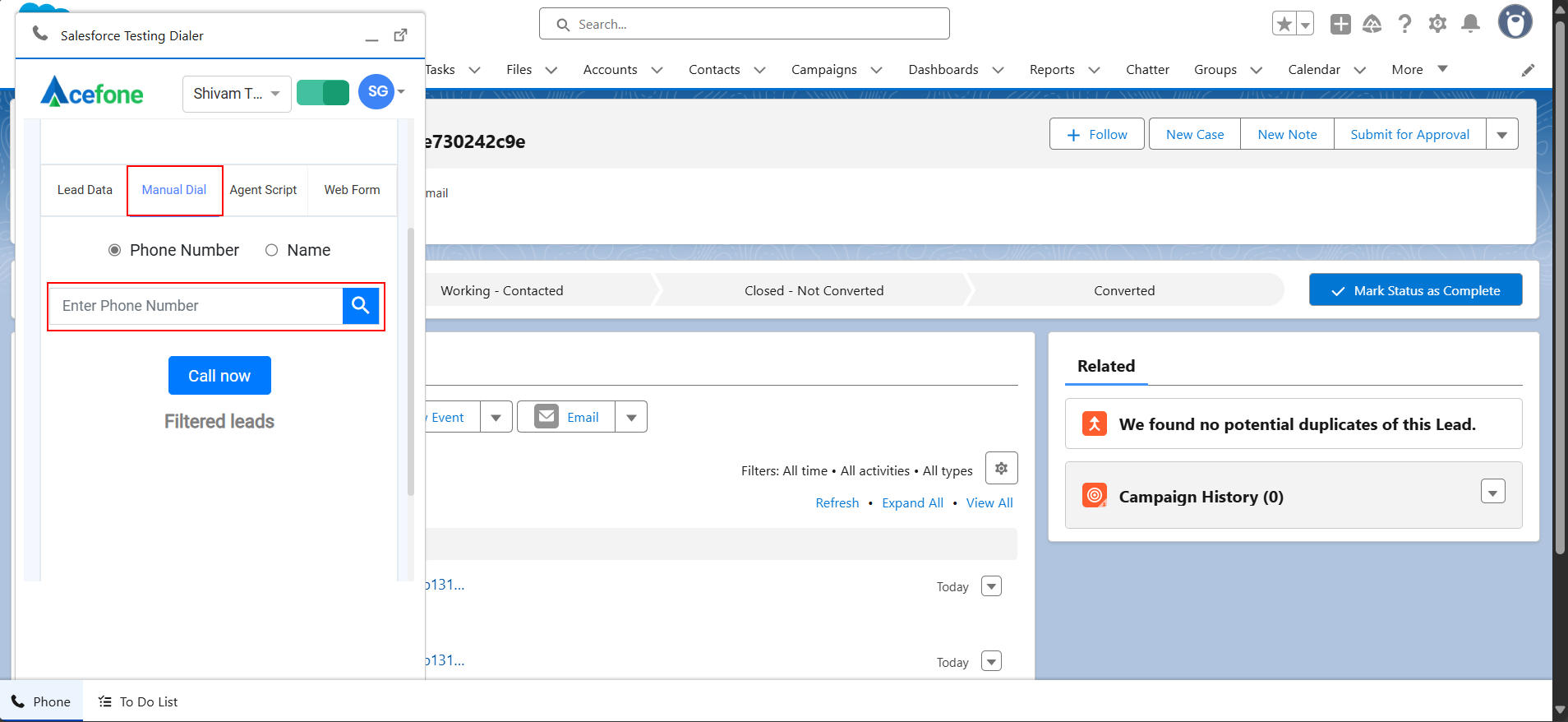Viewport: 1568px width, 722px height.
Task: Open Setup gear in header
Action: pyautogui.click(x=1437, y=24)
